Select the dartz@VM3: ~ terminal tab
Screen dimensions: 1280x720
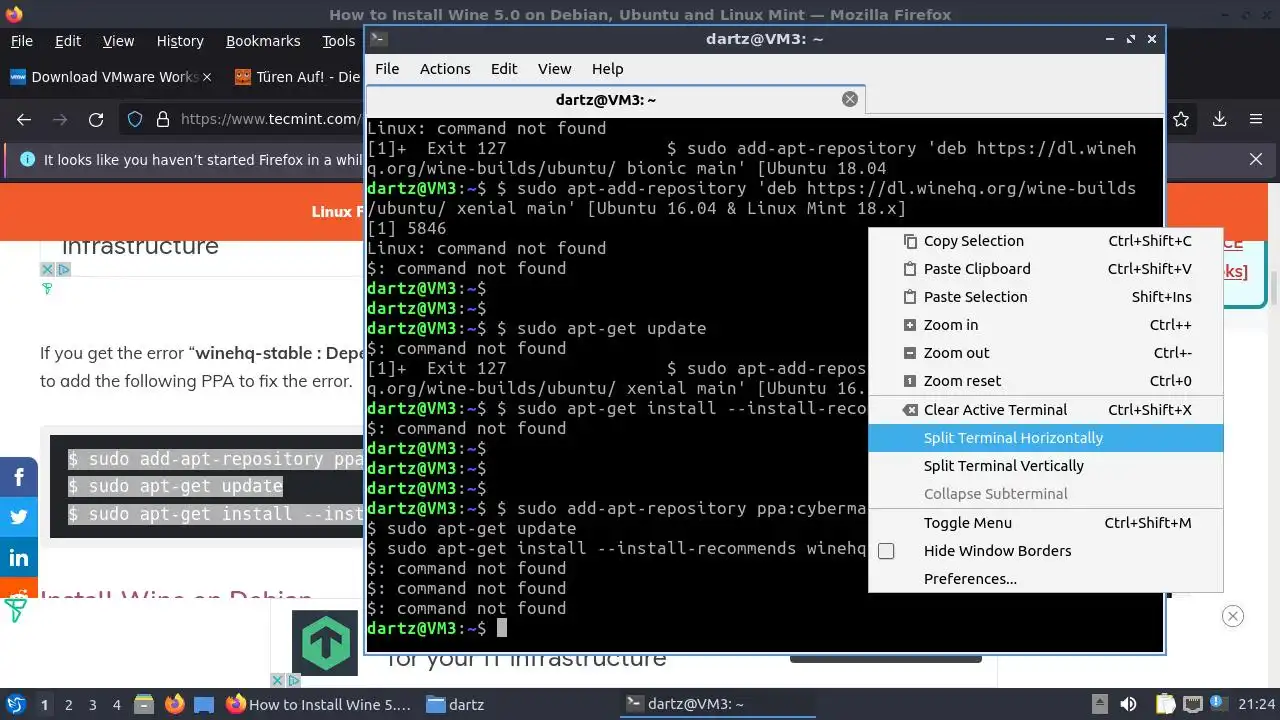click(x=605, y=99)
